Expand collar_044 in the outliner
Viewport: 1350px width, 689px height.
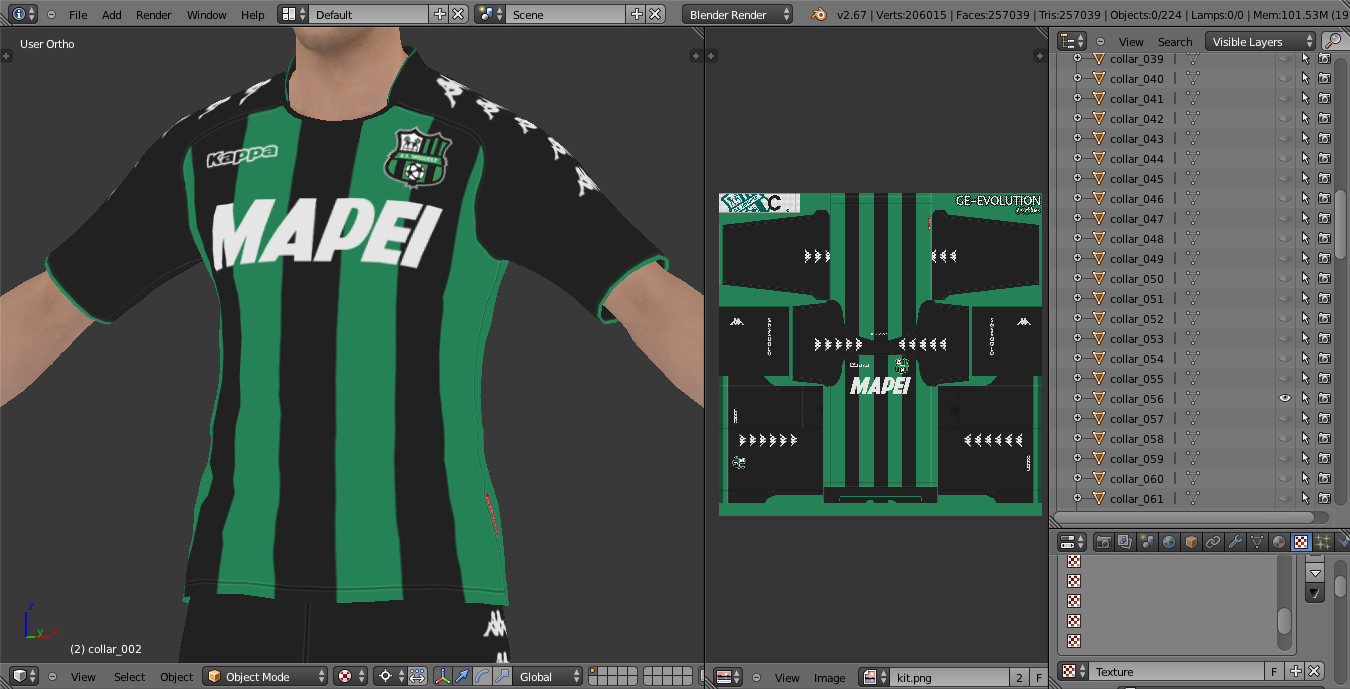tap(1077, 159)
